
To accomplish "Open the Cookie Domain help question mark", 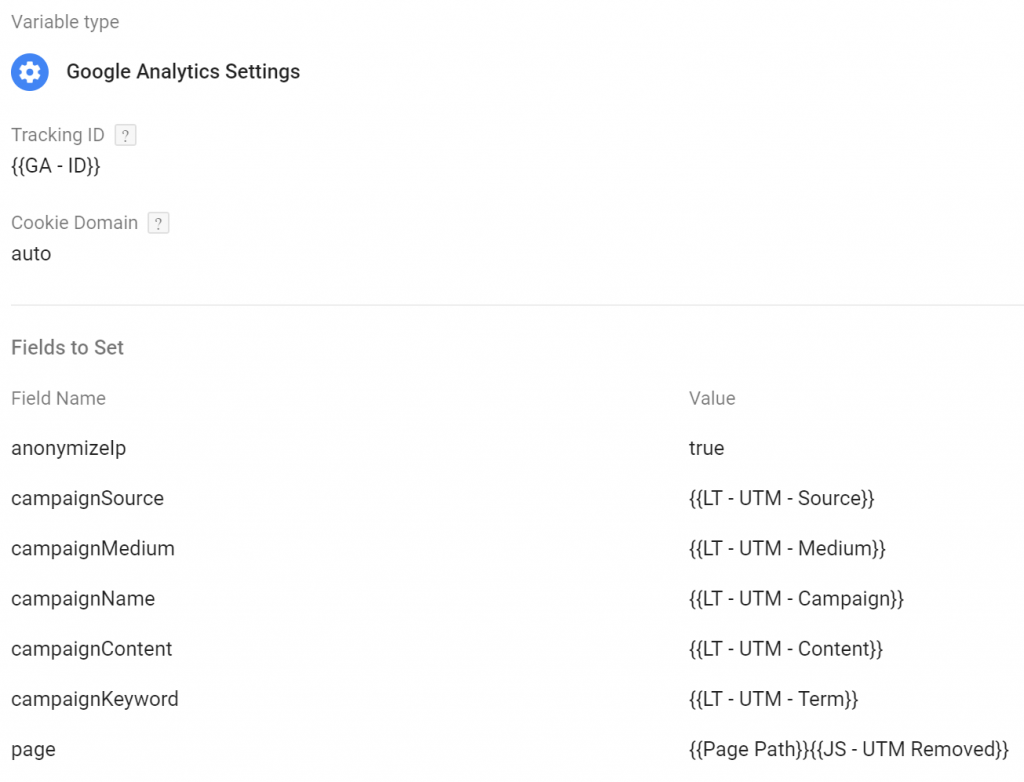I will (x=159, y=223).
